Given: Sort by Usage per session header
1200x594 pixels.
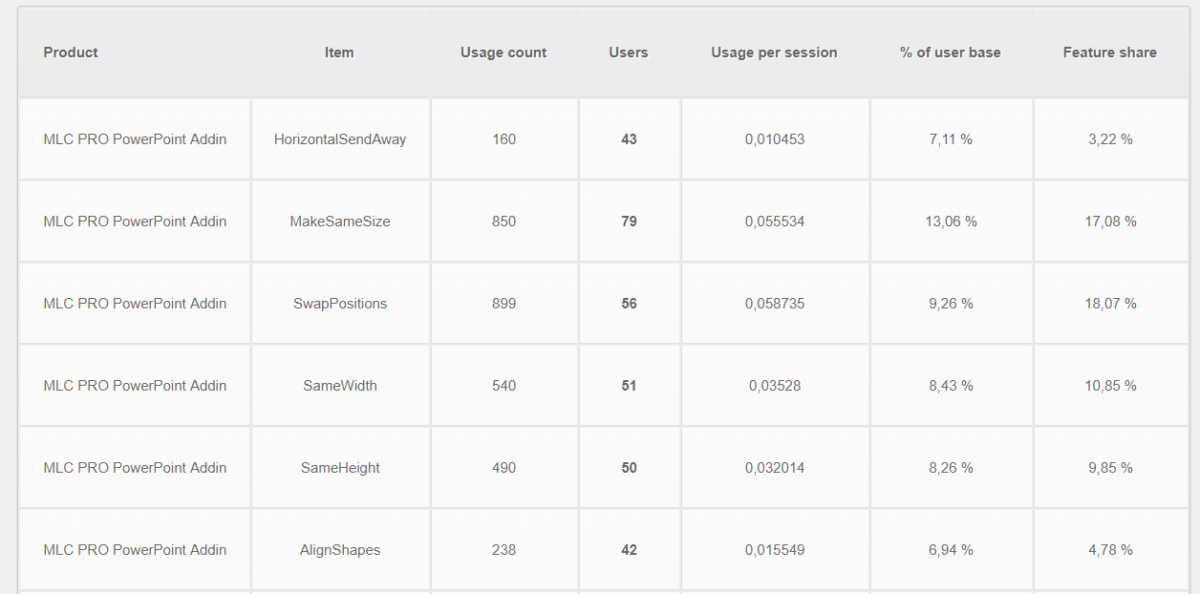Looking at the screenshot, I should tap(774, 53).
